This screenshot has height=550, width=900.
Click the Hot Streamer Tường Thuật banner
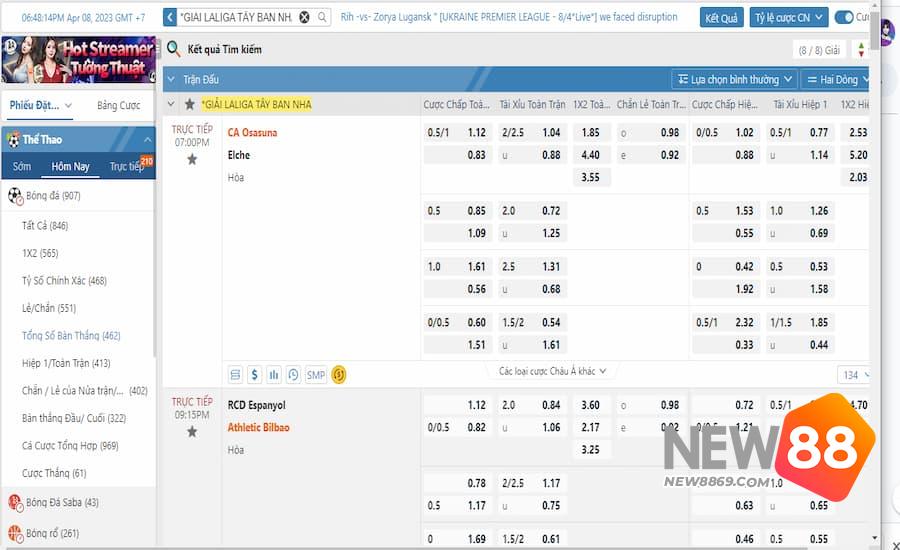(x=78, y=59)
